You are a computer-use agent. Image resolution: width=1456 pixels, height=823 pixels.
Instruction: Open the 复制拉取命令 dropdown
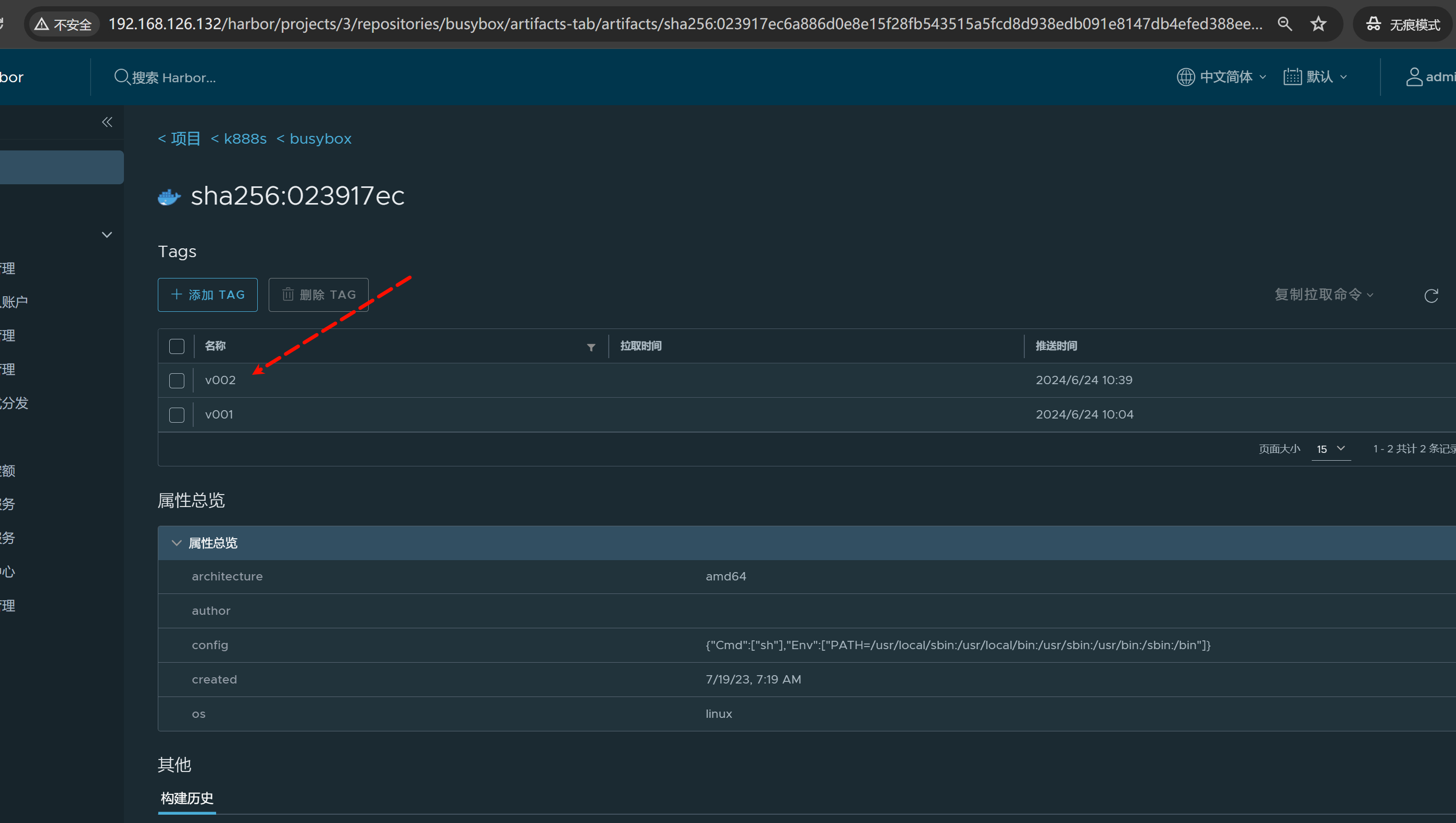coord(1323,295)
